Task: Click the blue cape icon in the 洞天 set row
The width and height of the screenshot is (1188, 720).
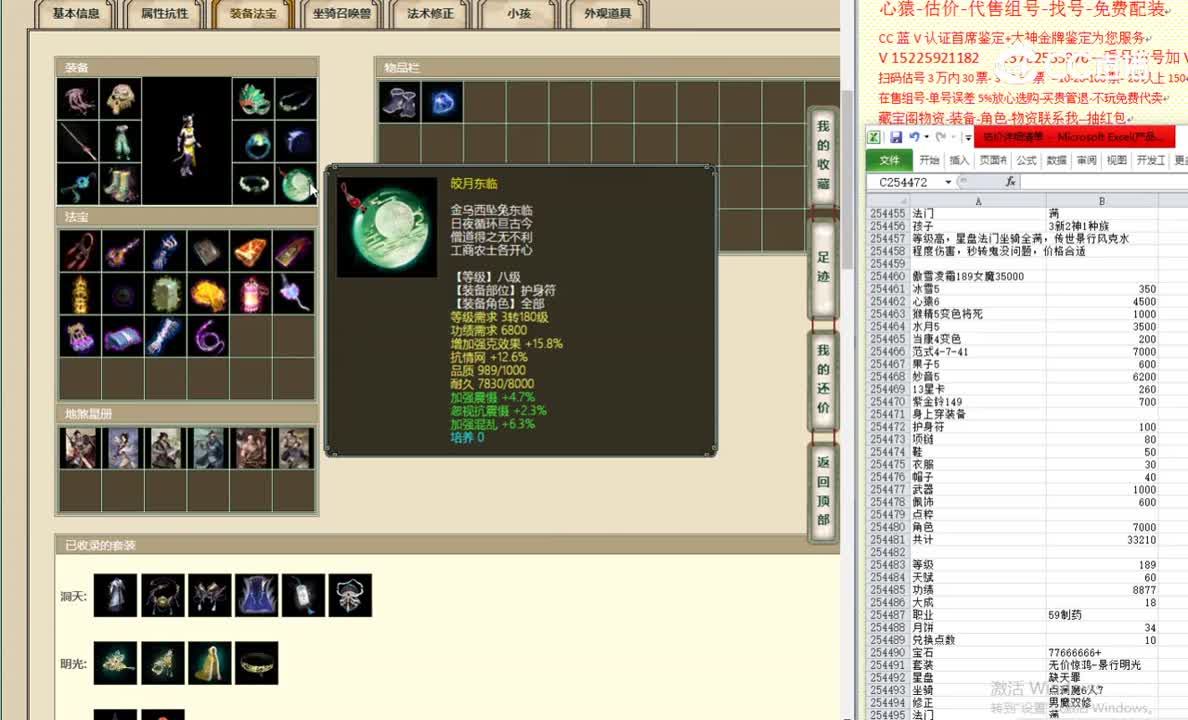Action: [256, 595]
